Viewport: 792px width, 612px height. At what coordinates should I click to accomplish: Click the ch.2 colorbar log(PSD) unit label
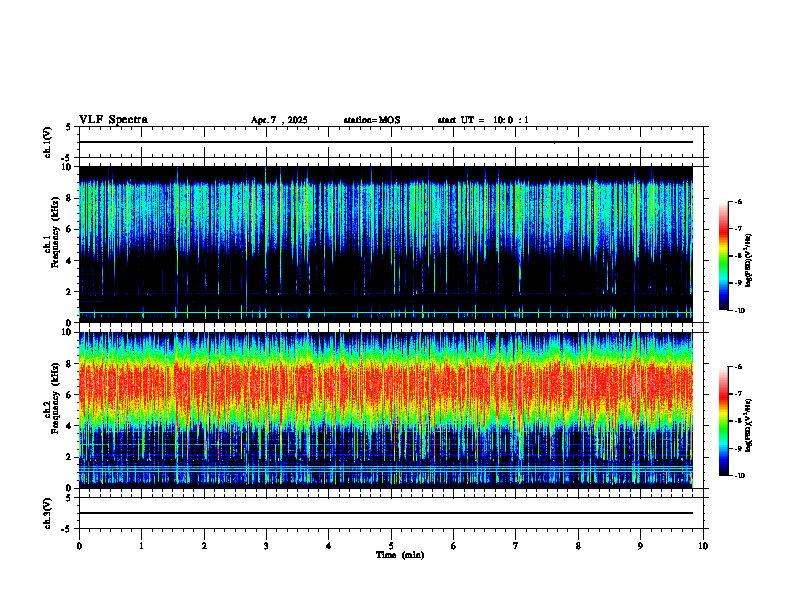click(749, 425)
